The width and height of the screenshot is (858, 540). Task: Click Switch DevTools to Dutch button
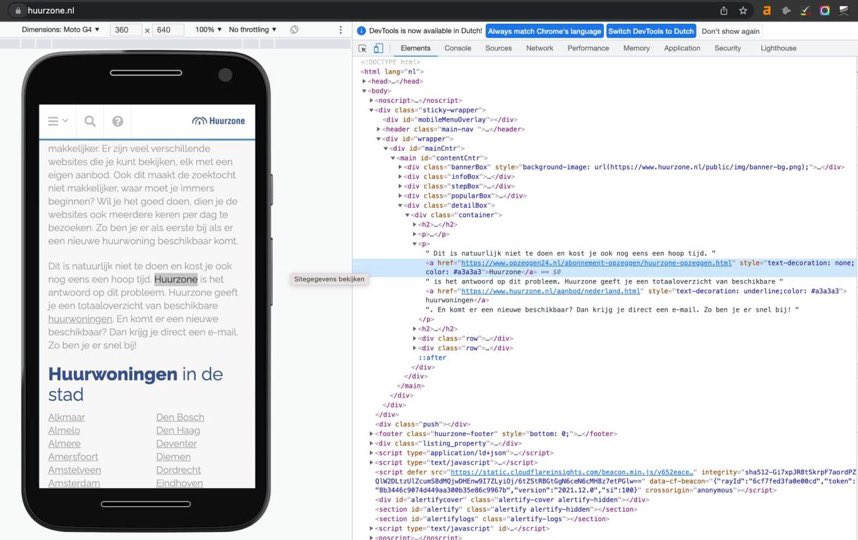tap(651, 31)
